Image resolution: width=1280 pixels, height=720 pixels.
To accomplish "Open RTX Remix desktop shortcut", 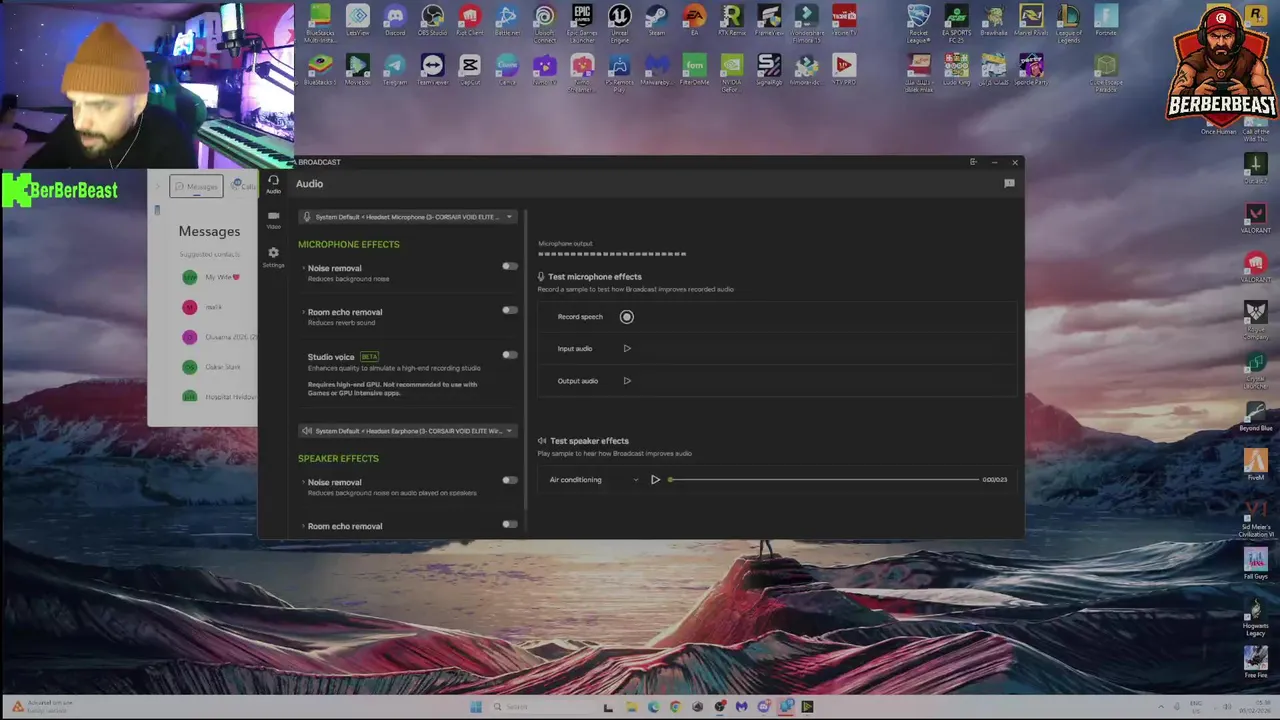I will [731, 21].
